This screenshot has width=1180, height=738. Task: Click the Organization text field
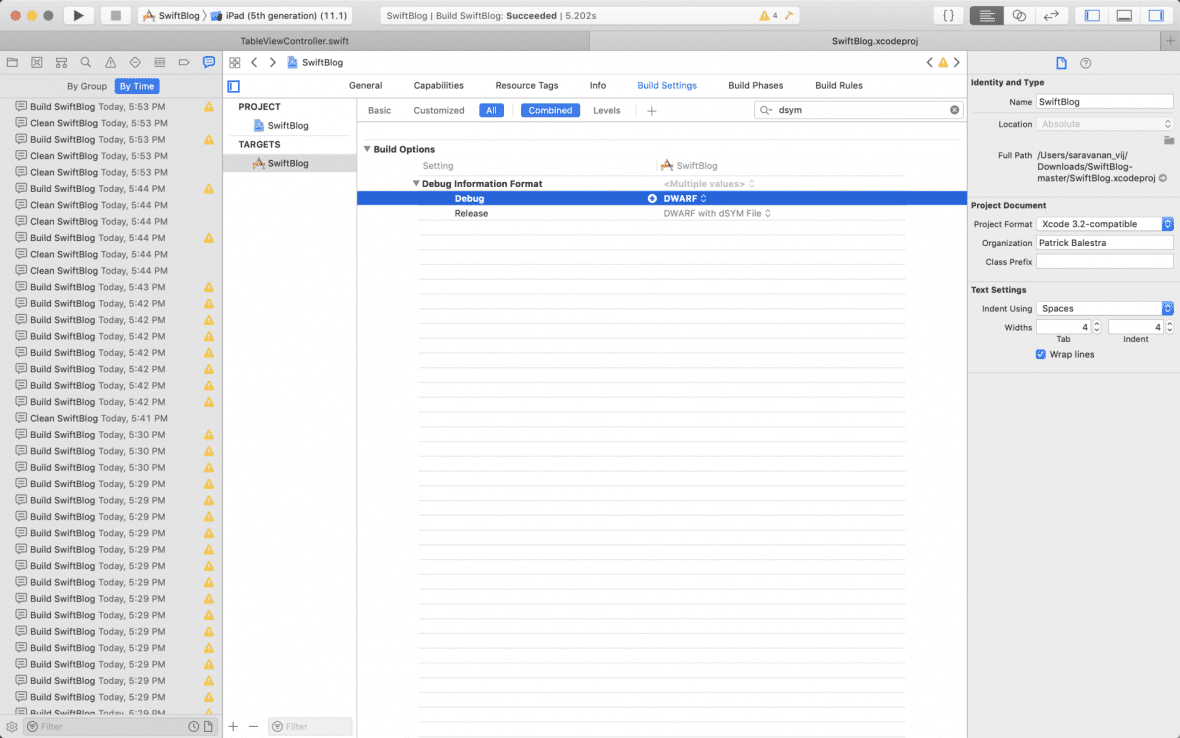click(1105, 243)
